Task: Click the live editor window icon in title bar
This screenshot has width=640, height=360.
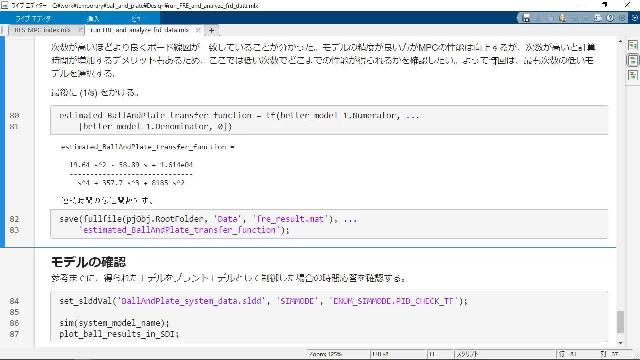Action: pyautogui.click(x=4, y=5)
